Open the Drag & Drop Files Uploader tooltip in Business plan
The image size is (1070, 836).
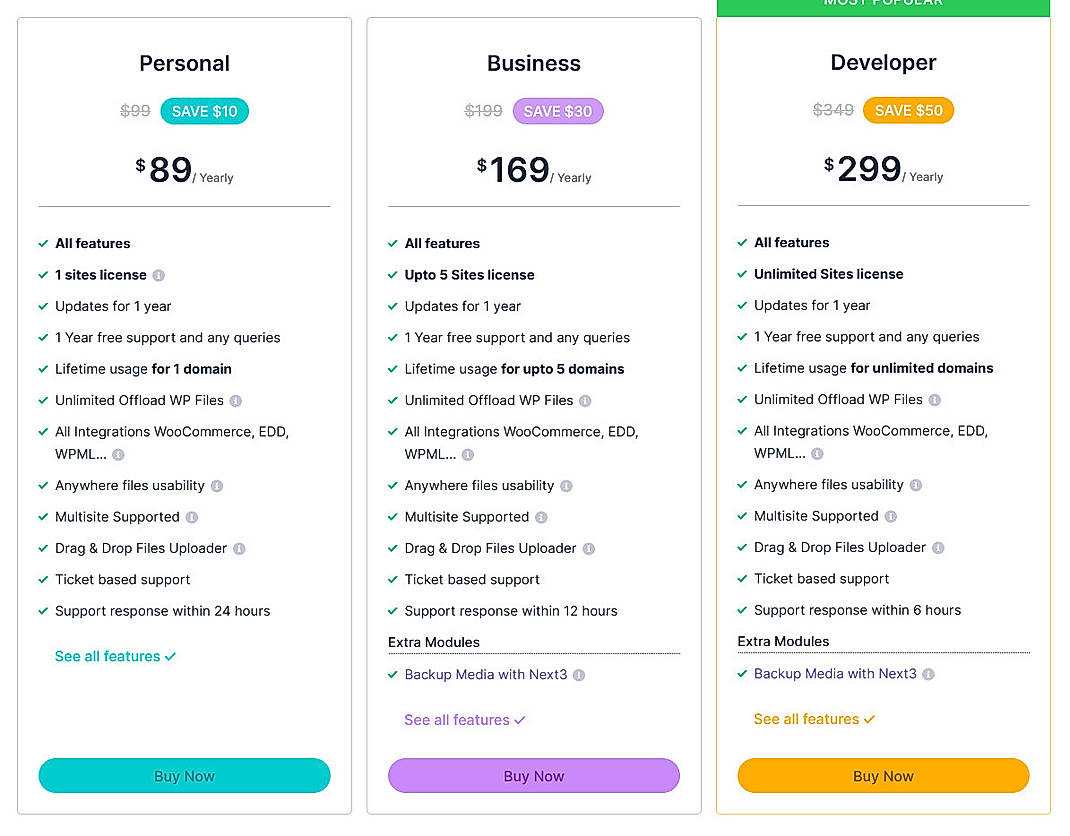[590, 548]
